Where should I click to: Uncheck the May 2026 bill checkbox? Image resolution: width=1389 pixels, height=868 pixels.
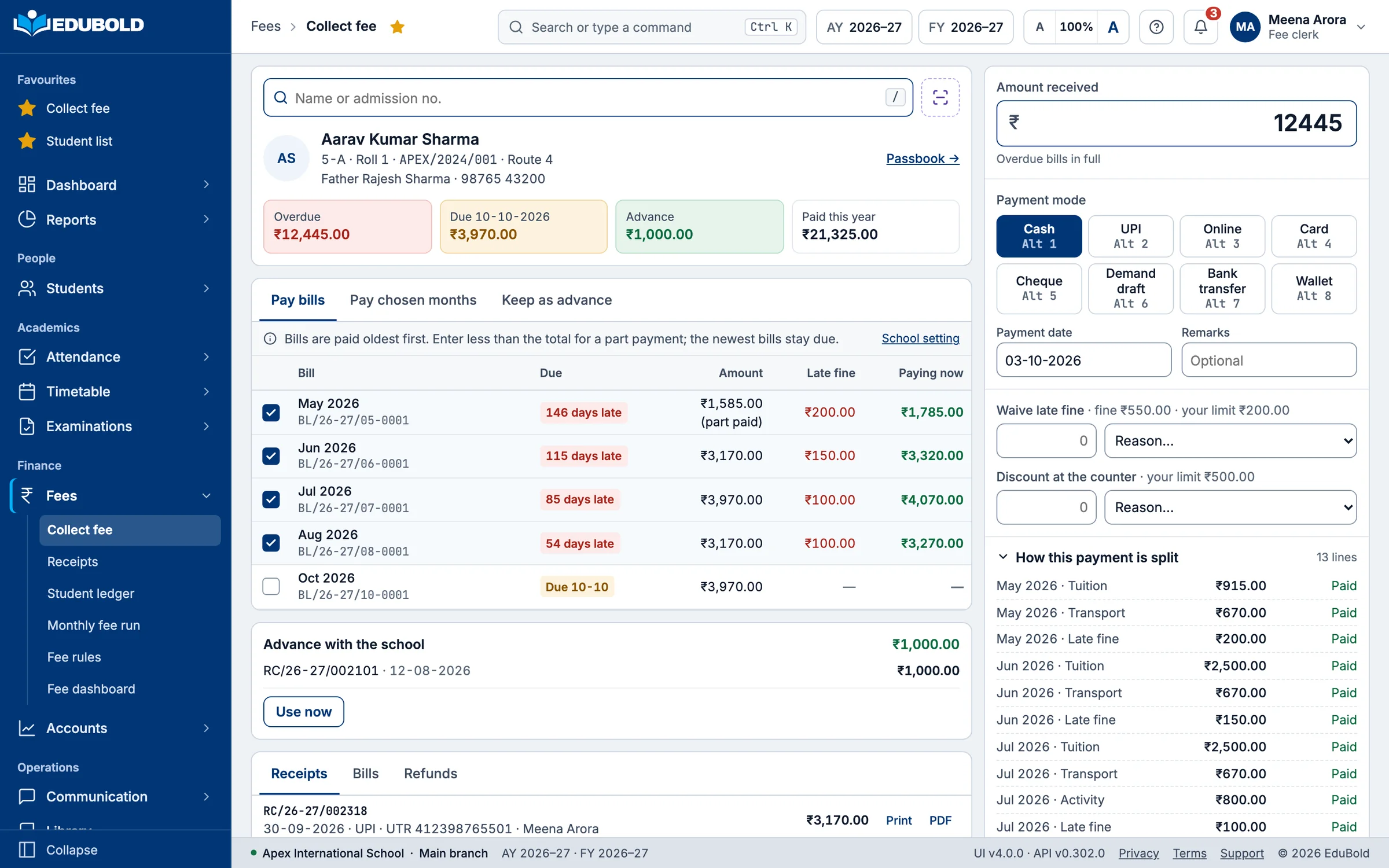[x=271, y=412]
